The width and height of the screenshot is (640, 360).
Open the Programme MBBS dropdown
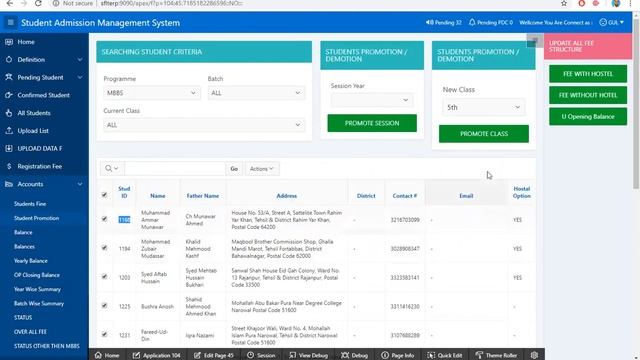[x=151, y=93]
